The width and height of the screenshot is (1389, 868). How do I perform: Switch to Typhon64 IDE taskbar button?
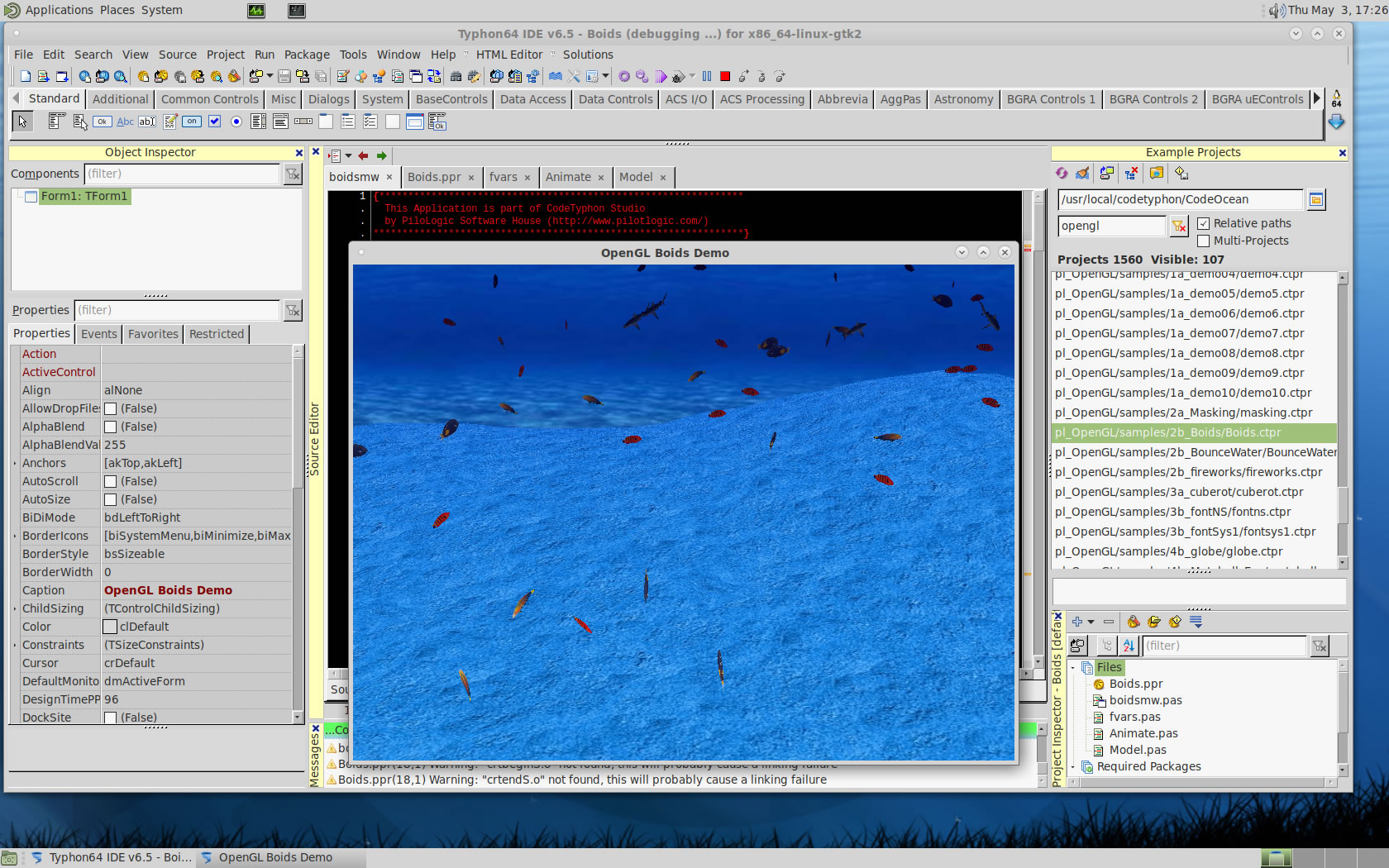coord(111,857)
